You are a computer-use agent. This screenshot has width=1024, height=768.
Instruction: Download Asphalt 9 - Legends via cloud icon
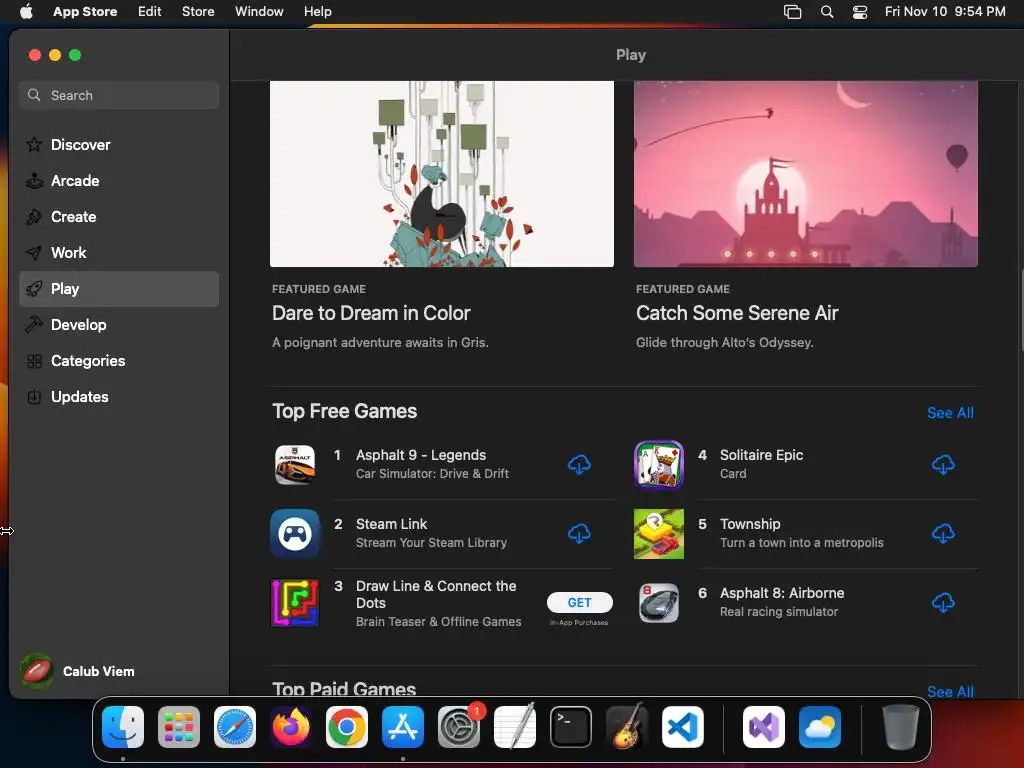pos(579,464)
